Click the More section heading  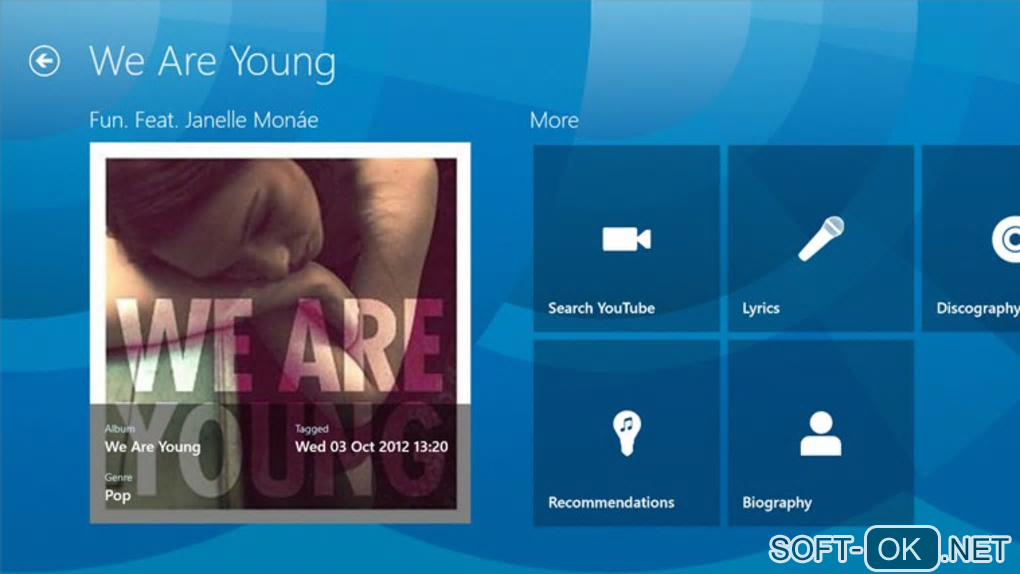click(554, 120)
